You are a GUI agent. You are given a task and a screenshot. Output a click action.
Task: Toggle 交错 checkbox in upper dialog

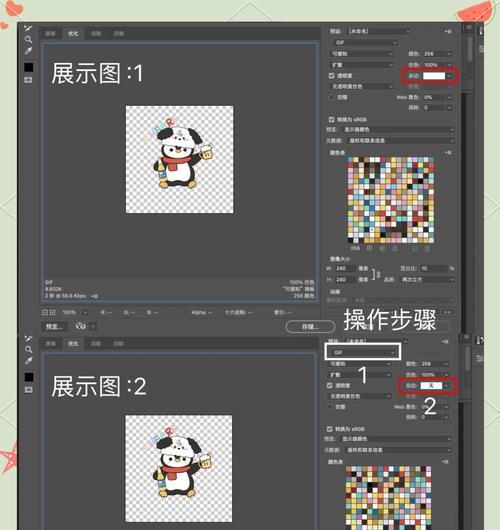point(332,97)
